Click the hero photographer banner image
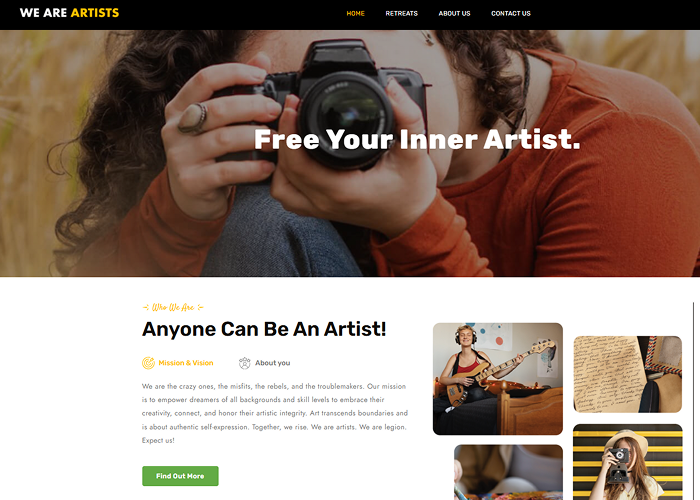This screenshot has height=500, width=700. click(350, 153)
